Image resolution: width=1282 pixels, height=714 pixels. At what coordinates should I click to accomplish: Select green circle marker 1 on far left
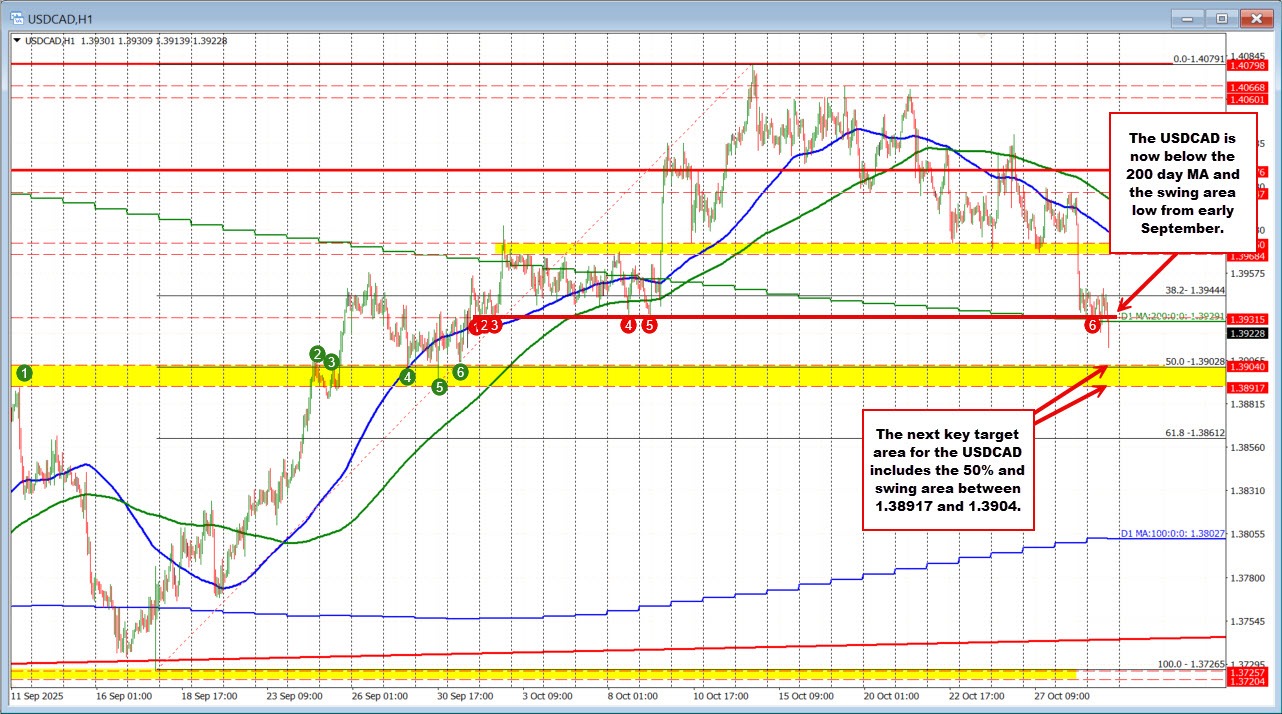22,373
